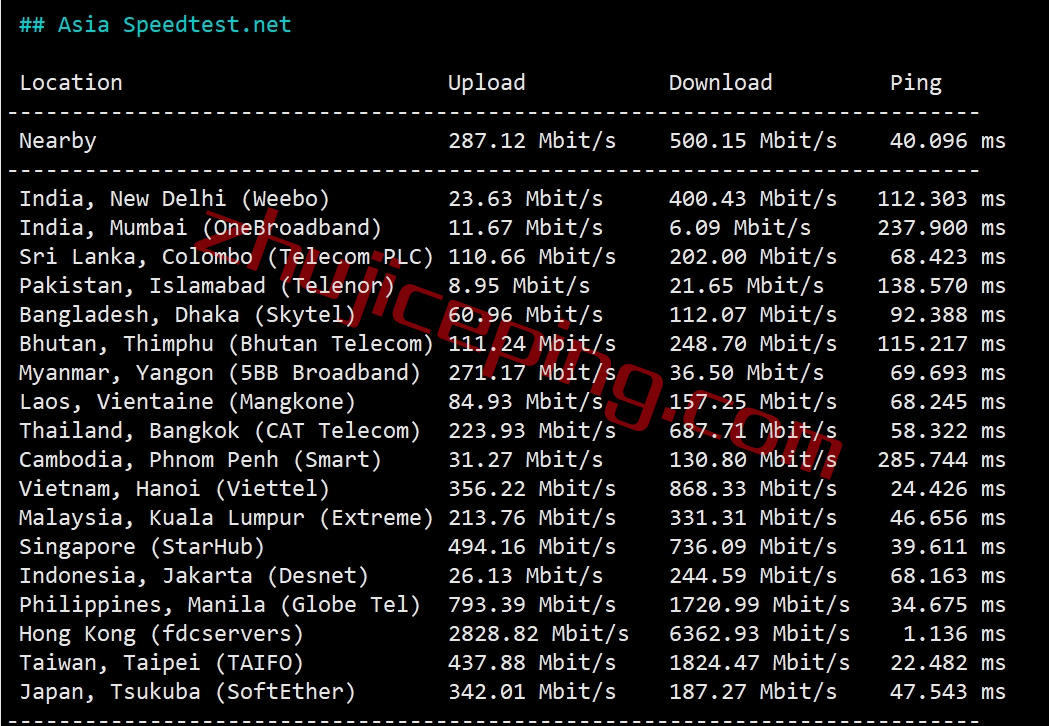Screen dimensions: 1049x726
Task: Click the 2828.82 Mbit/s upload value
Action: pos(539,634)
